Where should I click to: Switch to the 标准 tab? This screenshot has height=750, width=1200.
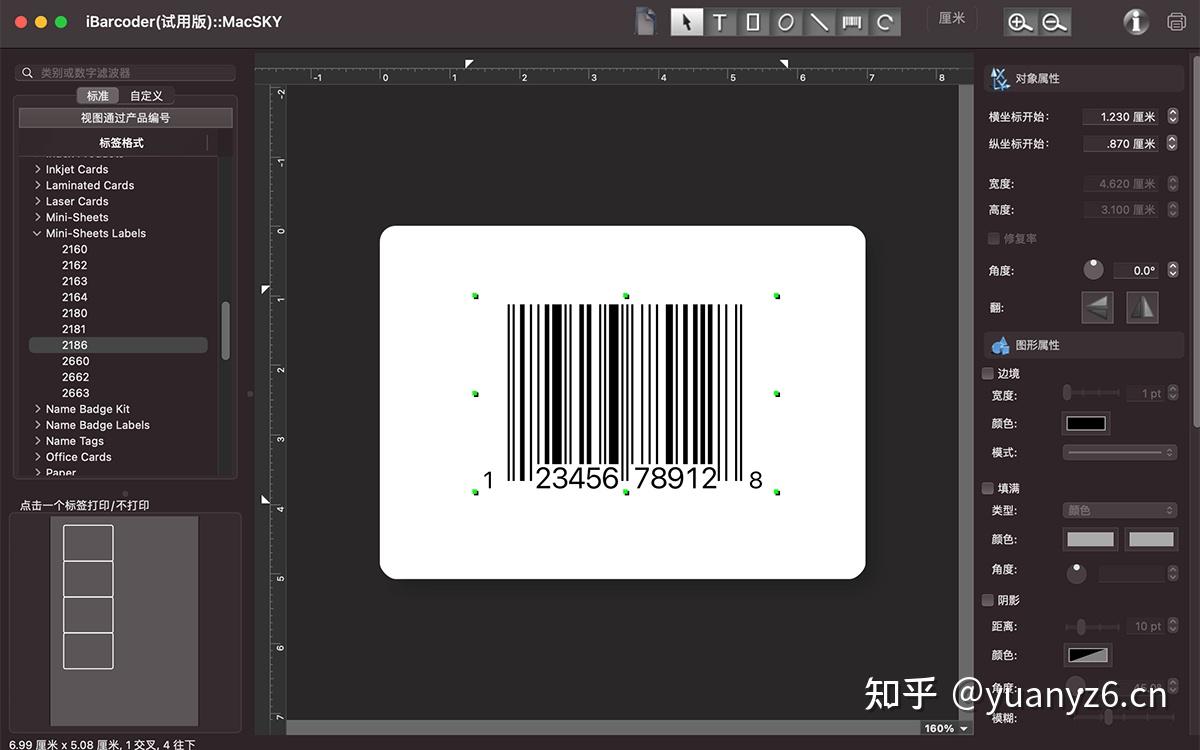click(97, 95)
